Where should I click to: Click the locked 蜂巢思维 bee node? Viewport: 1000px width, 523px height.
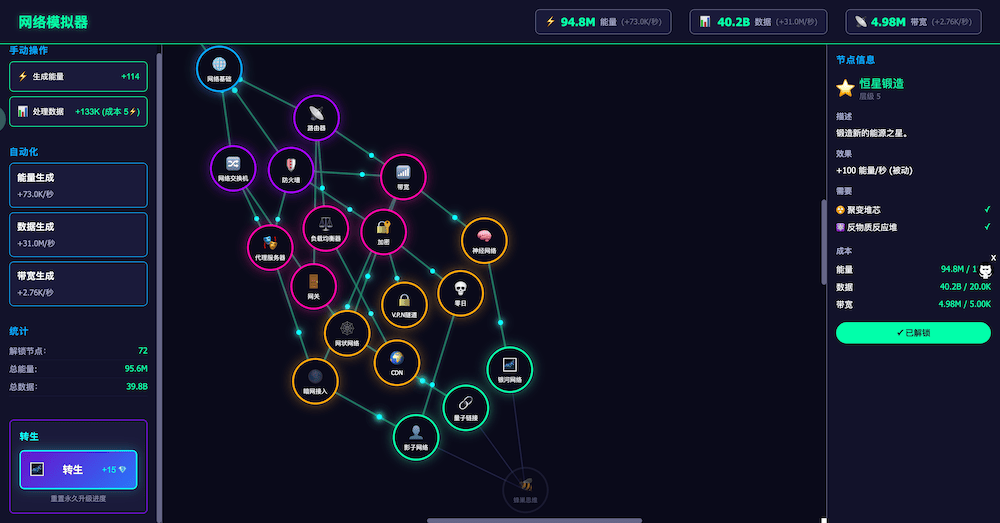525,489
